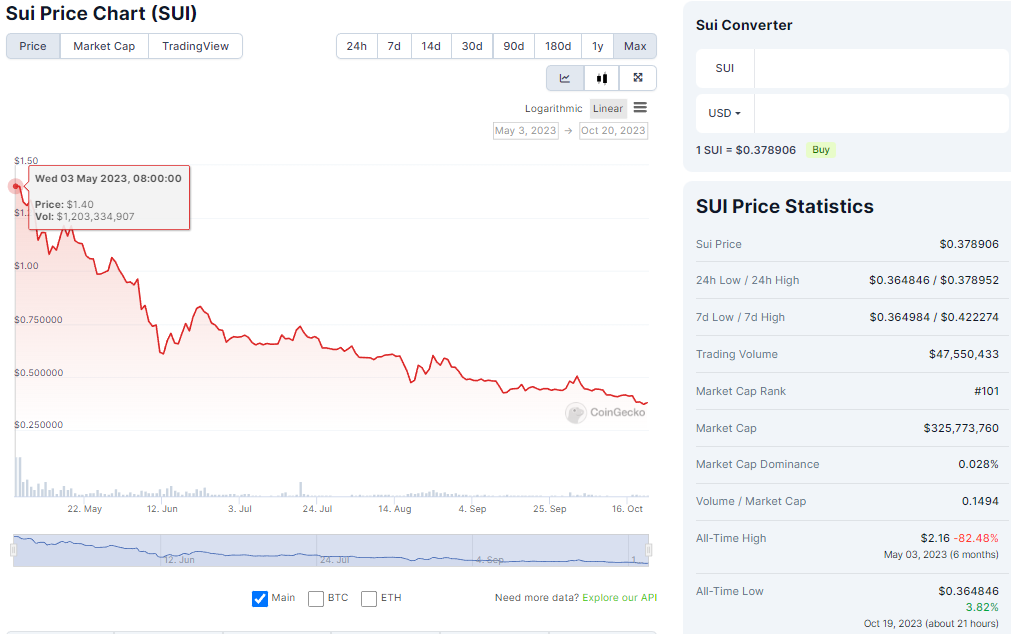
Task: Open the TradingView tab
Action: point(196,46)
